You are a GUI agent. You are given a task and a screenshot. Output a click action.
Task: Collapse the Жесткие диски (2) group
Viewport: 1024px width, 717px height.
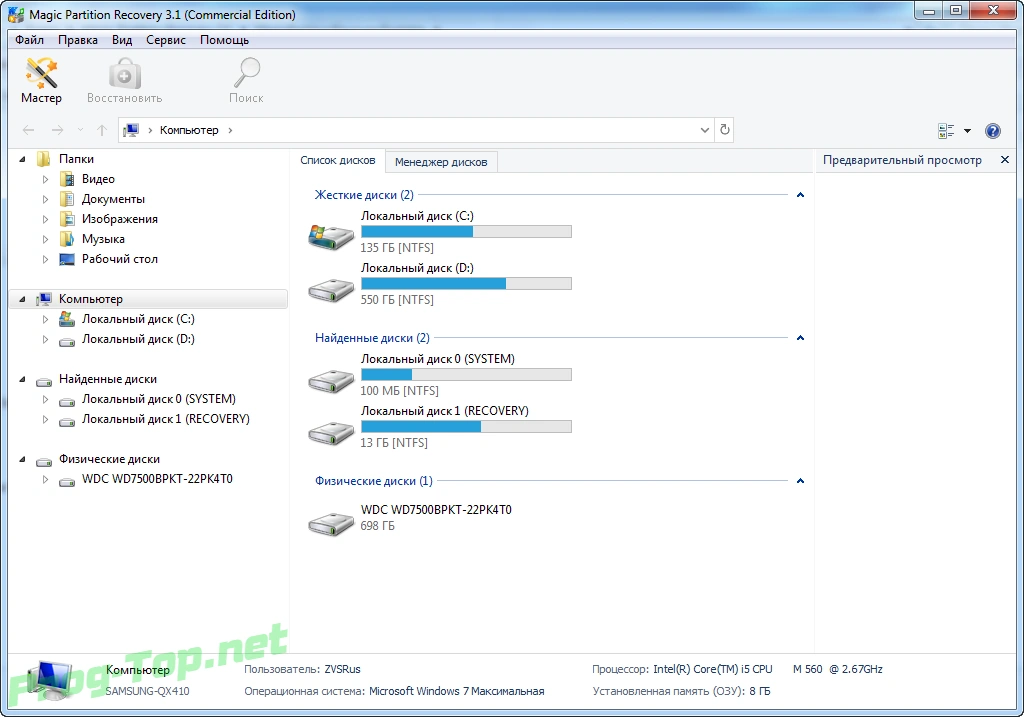(800, 195)
